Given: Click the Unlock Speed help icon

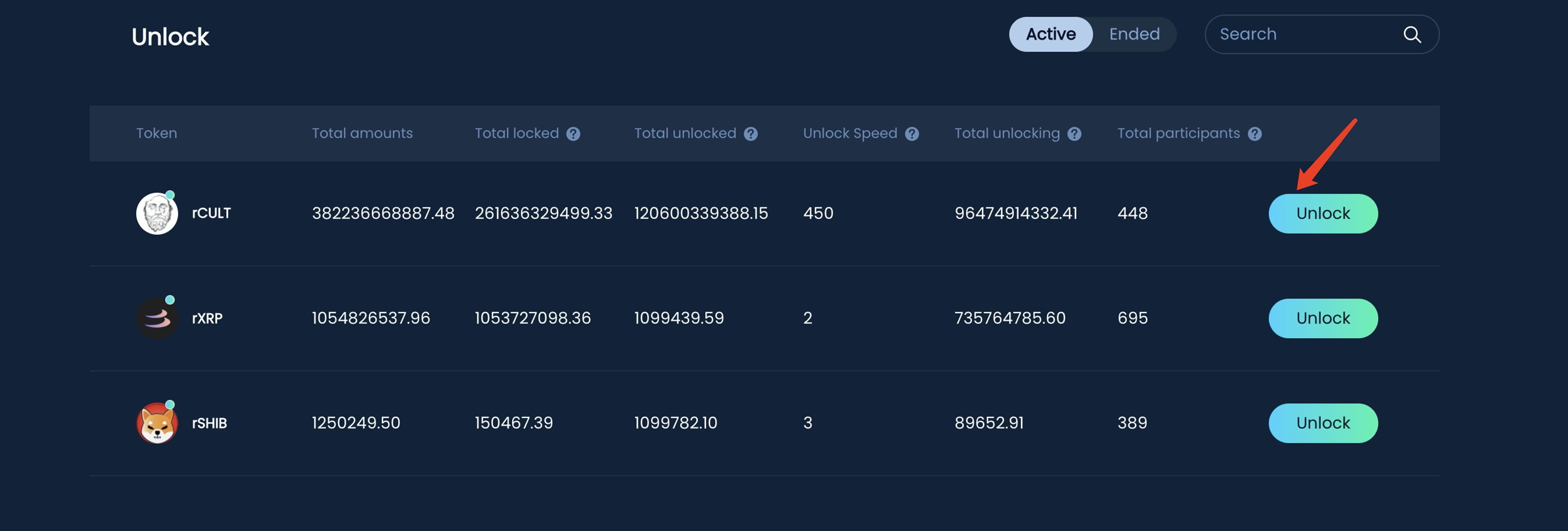Looking at the screenshot, I should (x=911, y=134).
